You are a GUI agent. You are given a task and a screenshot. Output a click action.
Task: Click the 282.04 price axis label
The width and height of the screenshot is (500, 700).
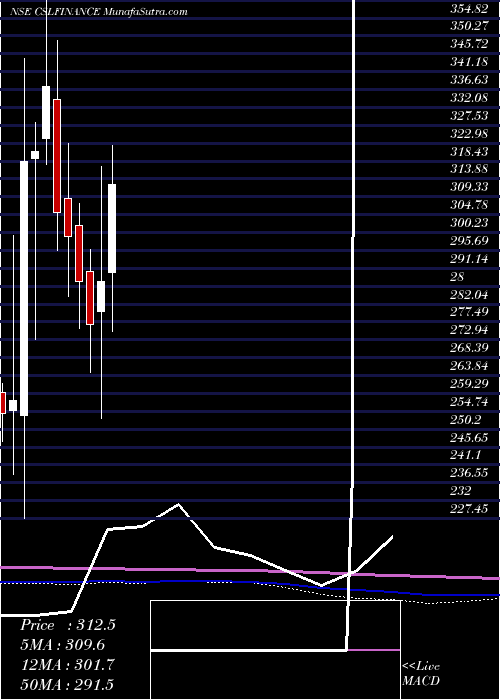tap(469, 294)
